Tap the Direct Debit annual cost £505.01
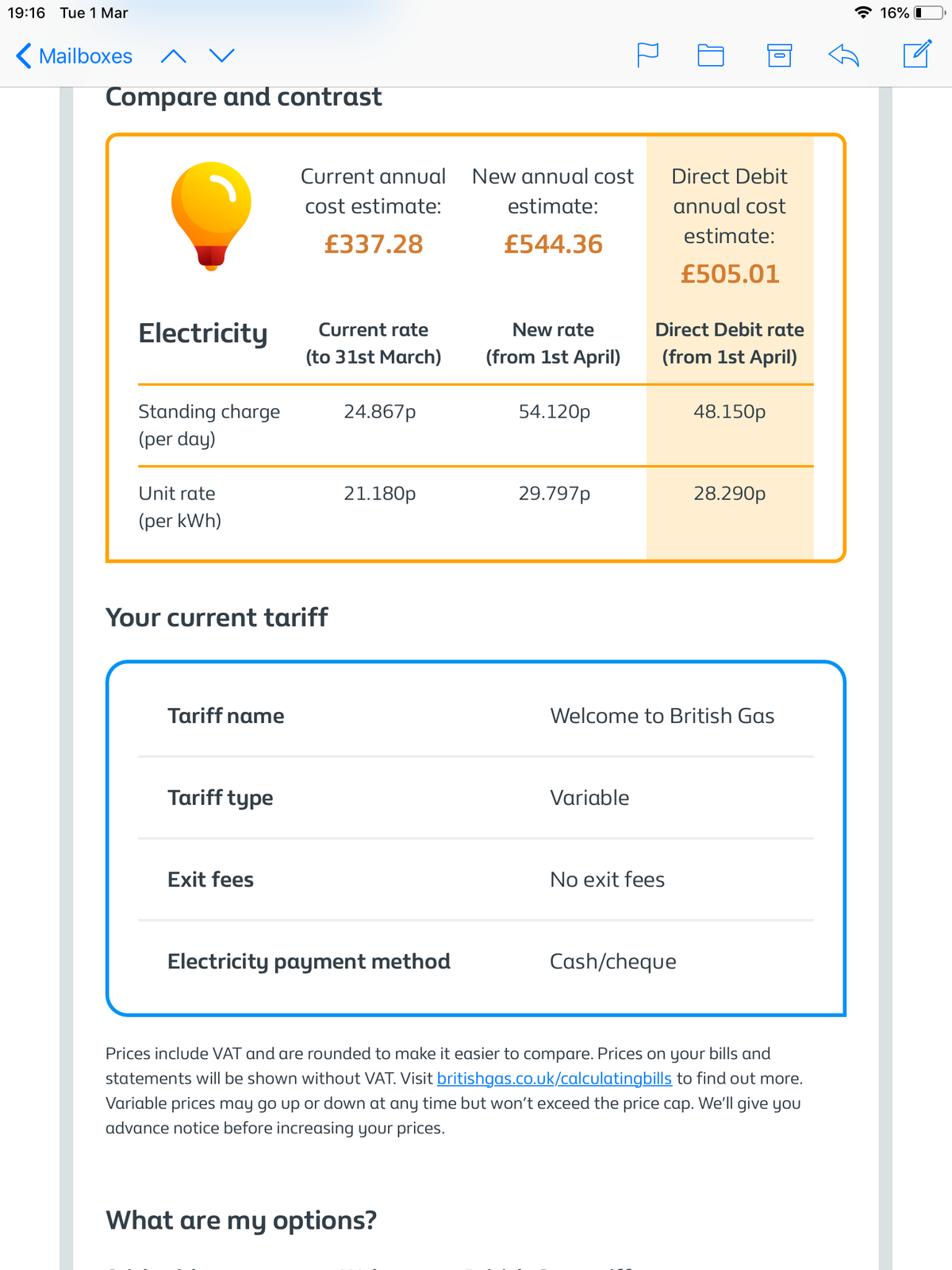 tap(730, 274)
